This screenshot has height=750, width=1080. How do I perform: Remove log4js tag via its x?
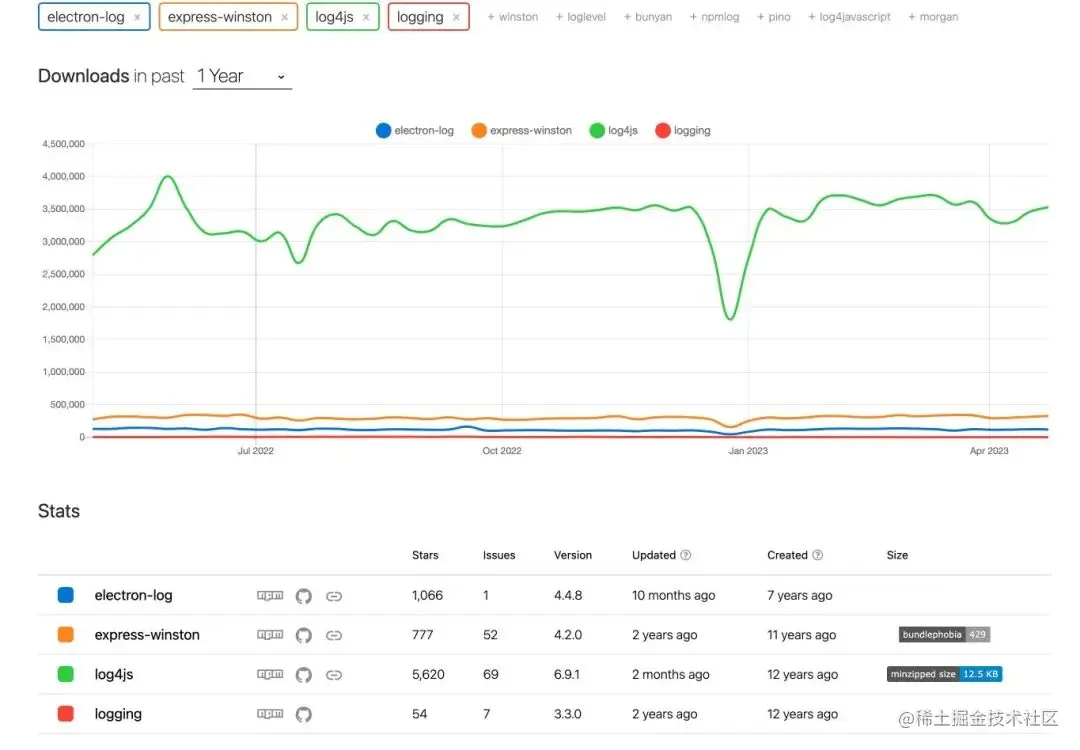[x=366, y=17]
